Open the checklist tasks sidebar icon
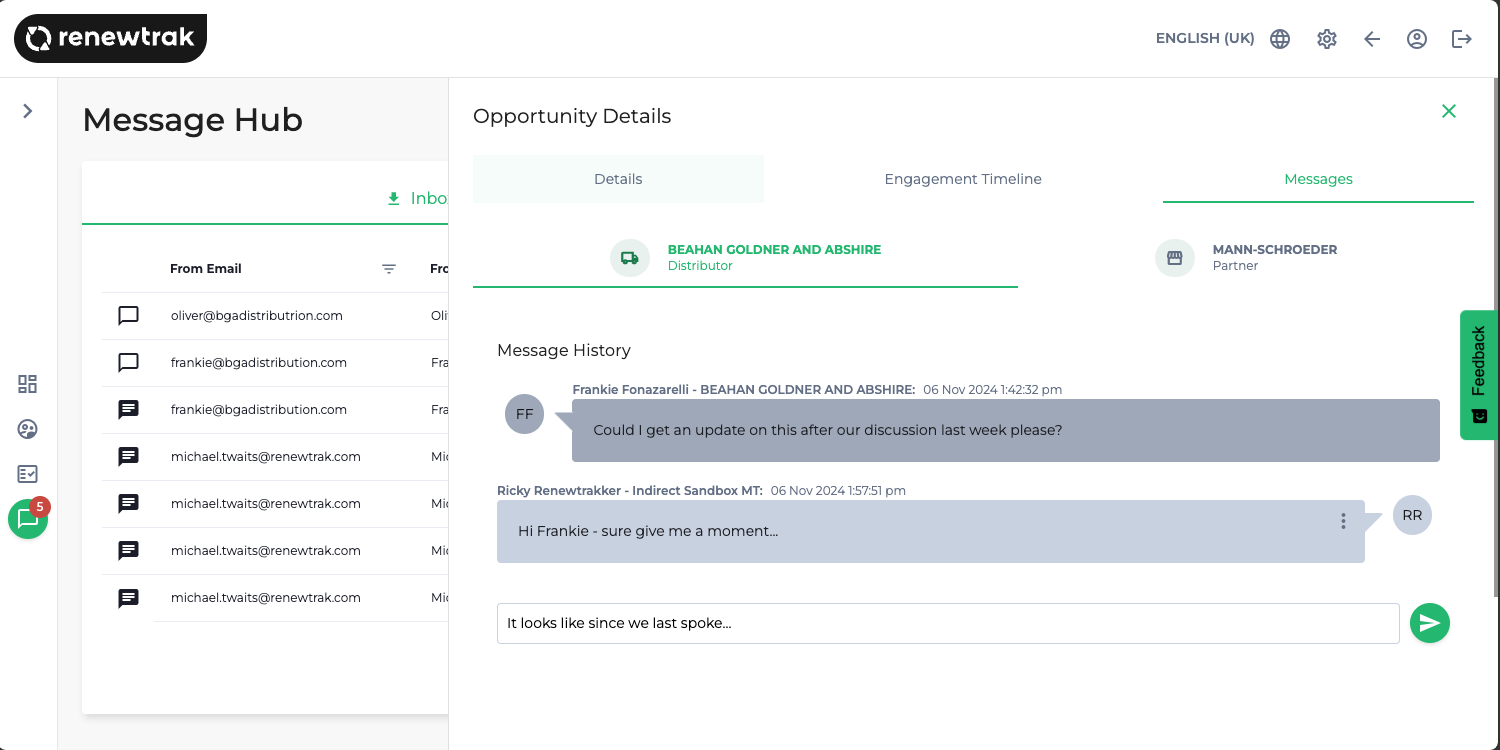The height and width of the screenshot is (750, 1500). pyautogui.click(x=28, y=474)
